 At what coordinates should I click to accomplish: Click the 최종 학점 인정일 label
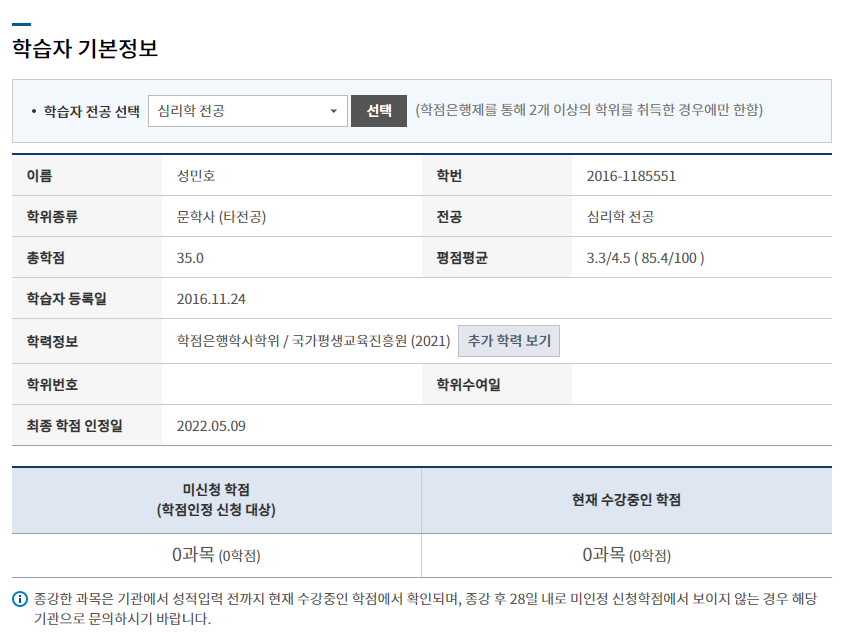pyautogui.click(x=75, y=425)
